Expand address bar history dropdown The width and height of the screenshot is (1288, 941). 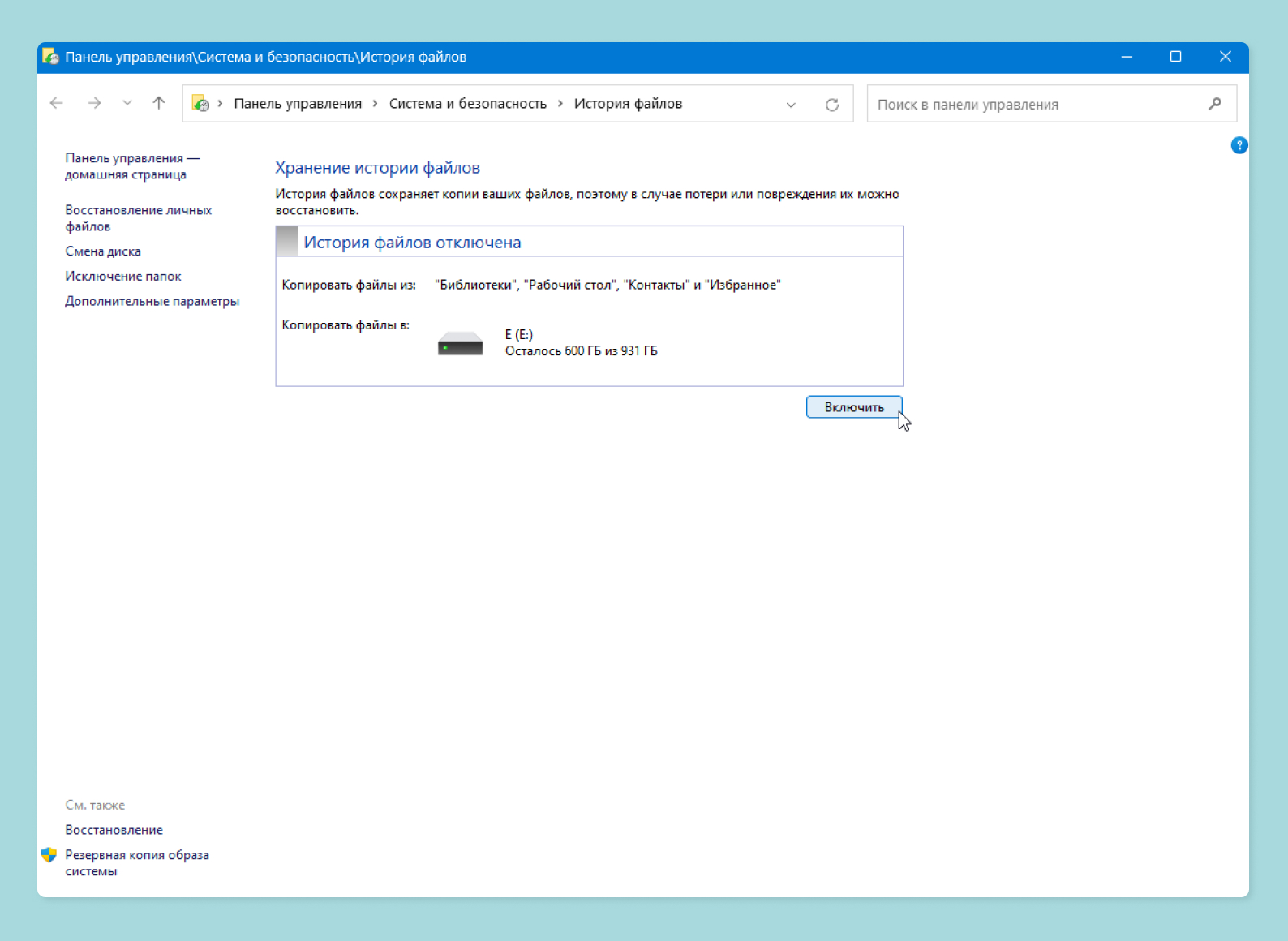coord(791,105)
